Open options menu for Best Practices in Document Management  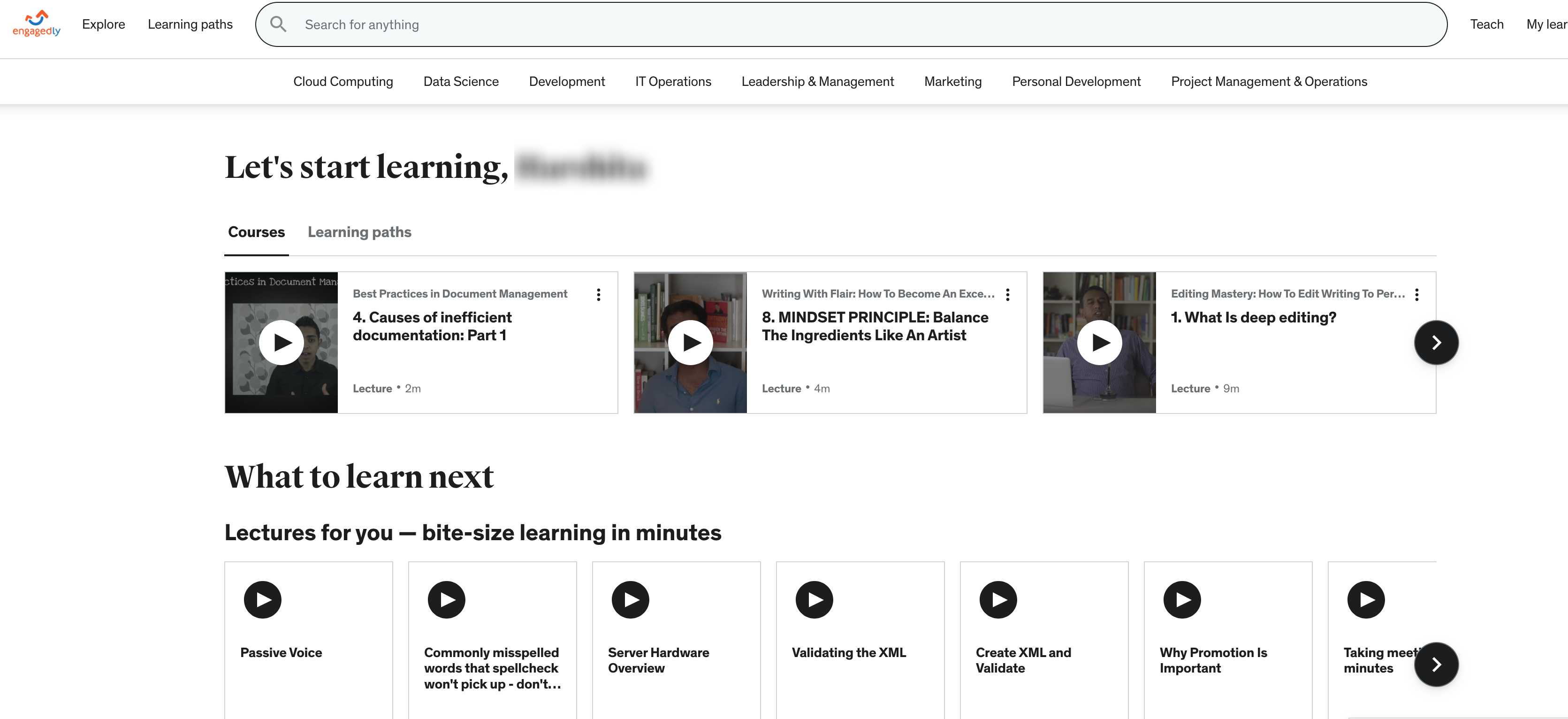pos(599,295)
